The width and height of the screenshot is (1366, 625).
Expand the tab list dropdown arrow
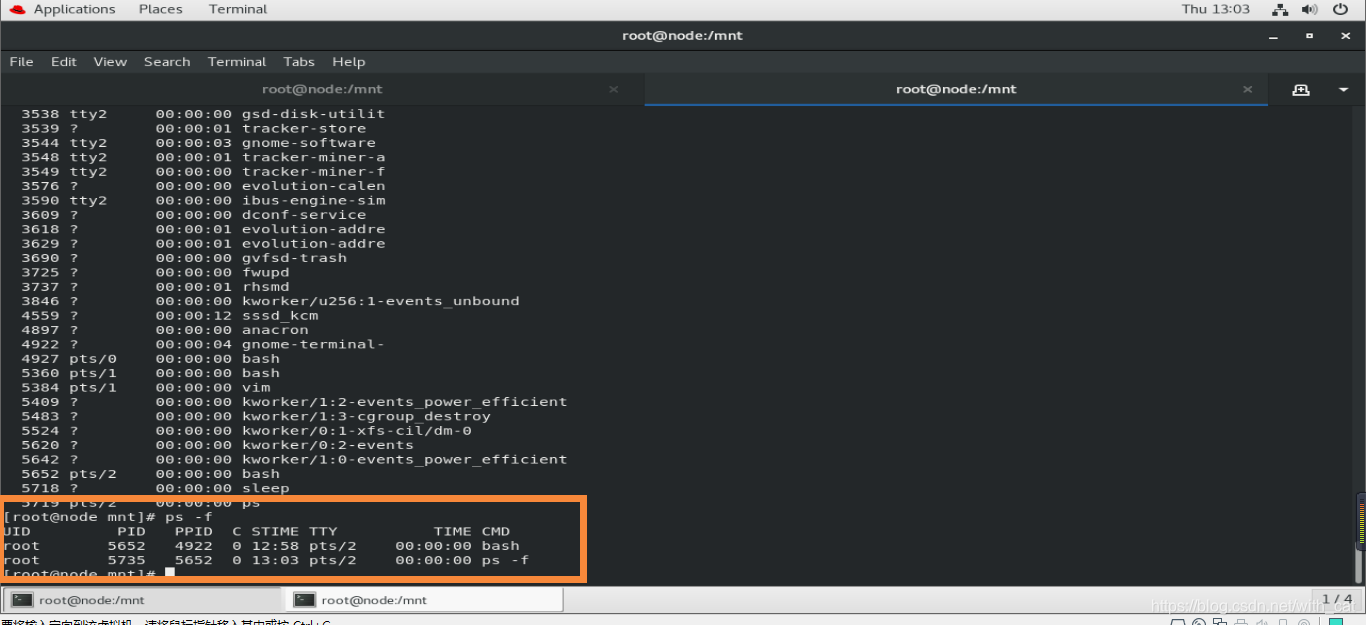(x=1343, y=90)
